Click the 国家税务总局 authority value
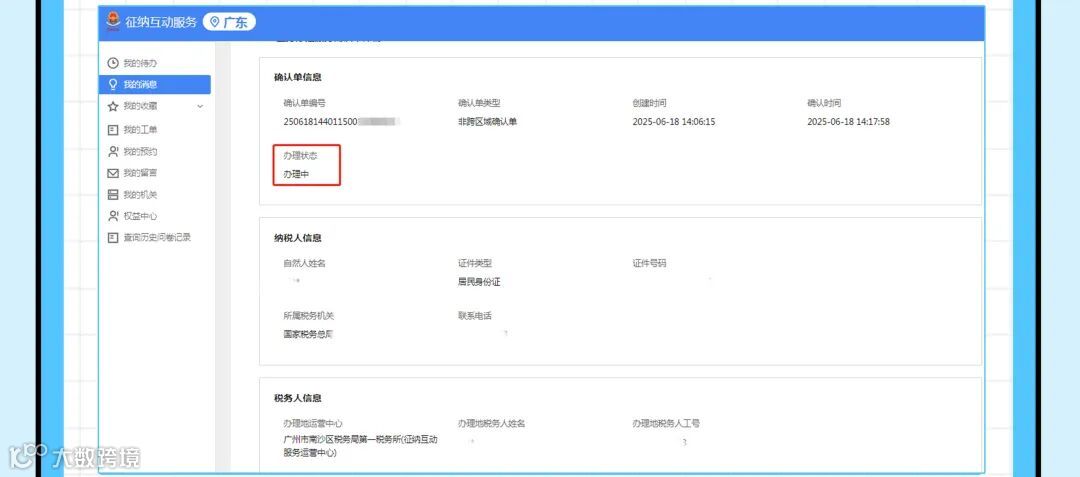Image resolution: width=1080 pixels, height=477 pixels. point(309,335)
